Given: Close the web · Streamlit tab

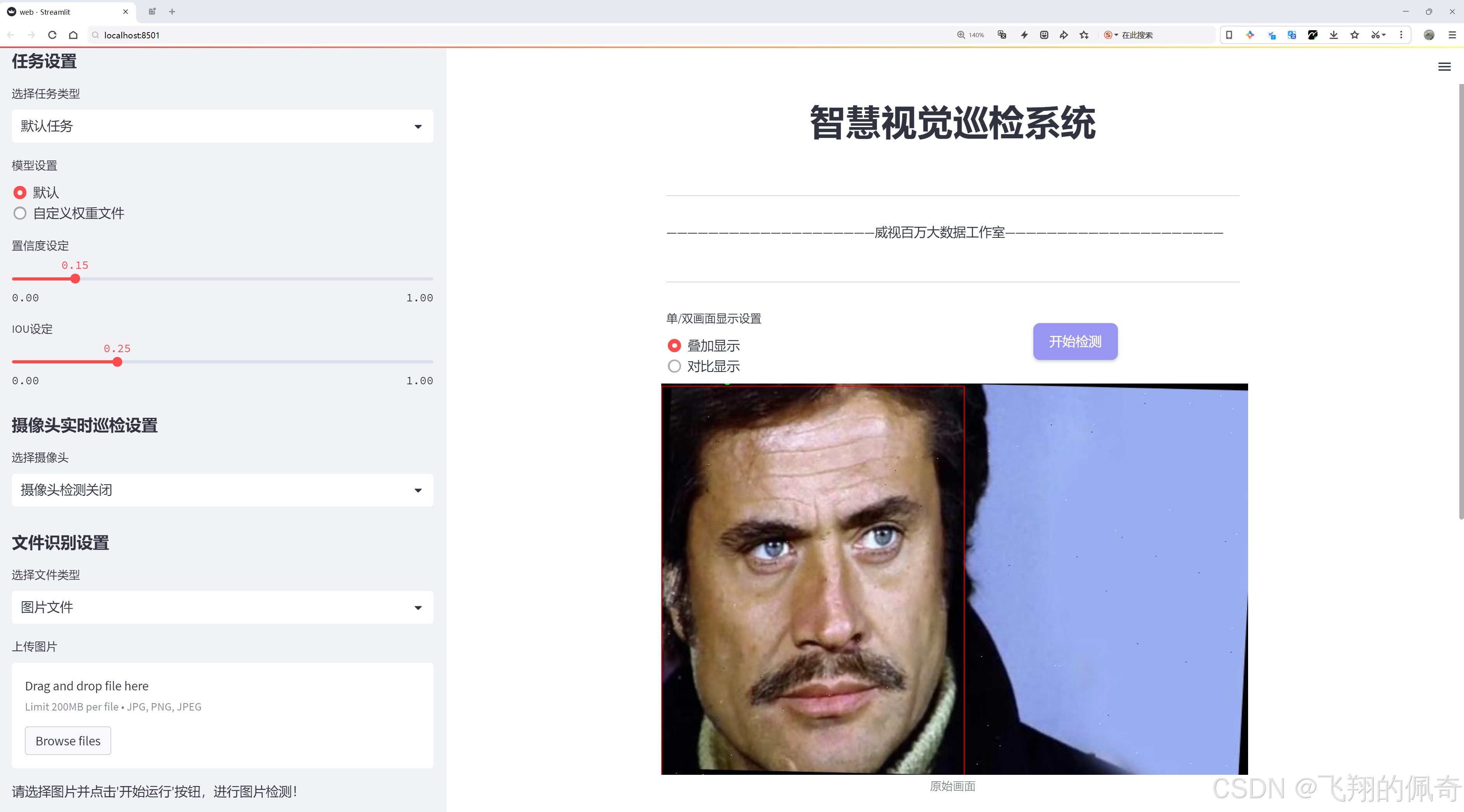Looking at the screenshot, I should [x=126, y=11].
